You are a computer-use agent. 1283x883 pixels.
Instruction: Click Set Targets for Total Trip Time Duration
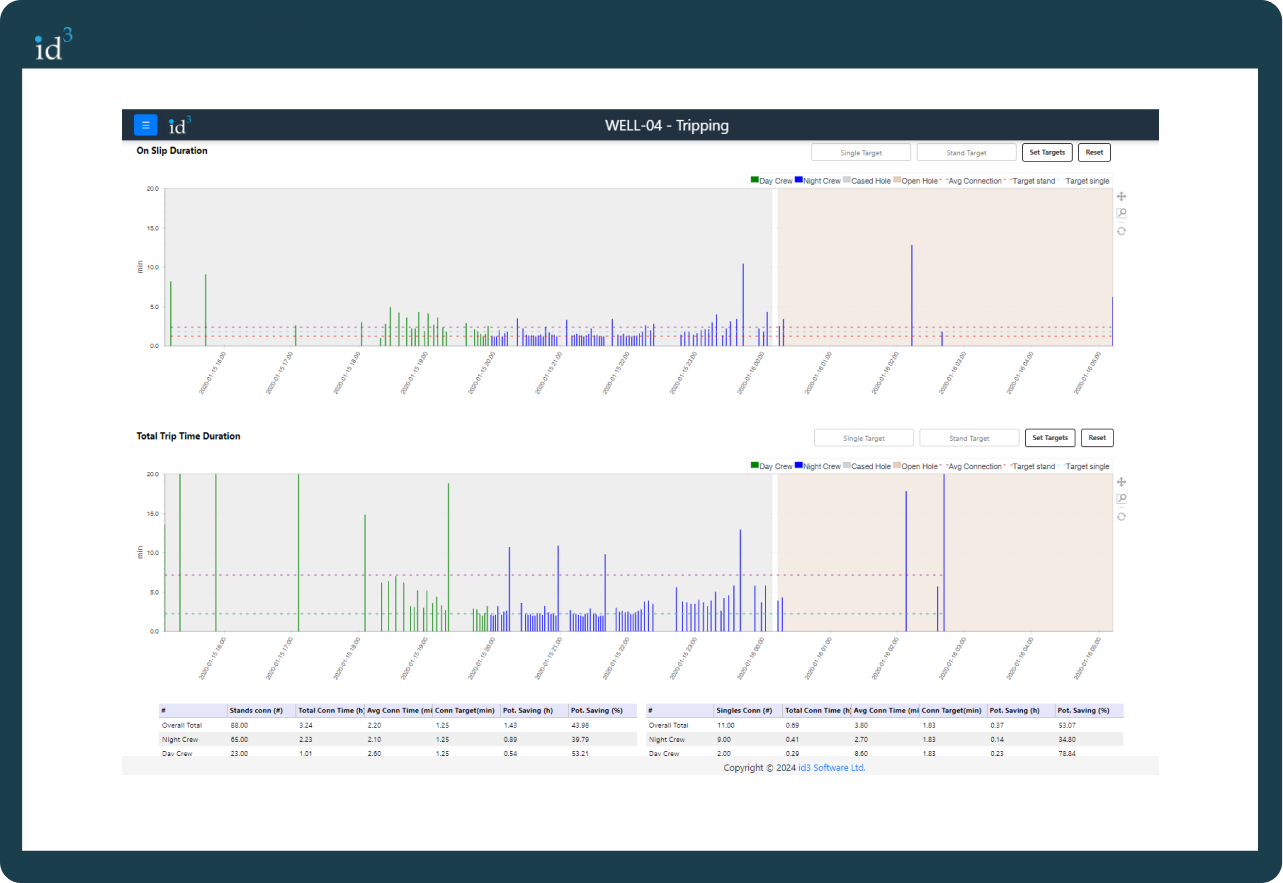[x=1050, y=438]
